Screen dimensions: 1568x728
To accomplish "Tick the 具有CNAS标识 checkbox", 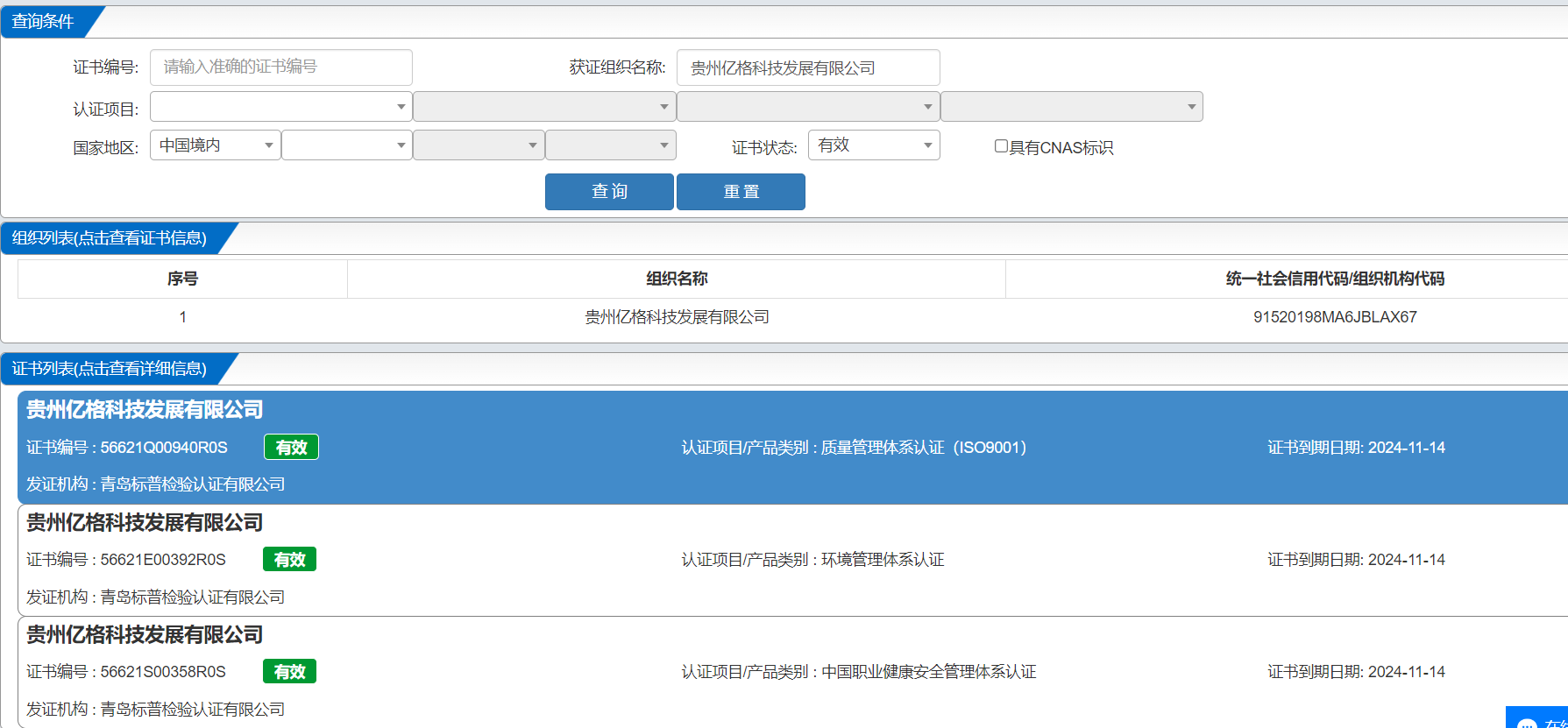I will [x=1001, y=146].
